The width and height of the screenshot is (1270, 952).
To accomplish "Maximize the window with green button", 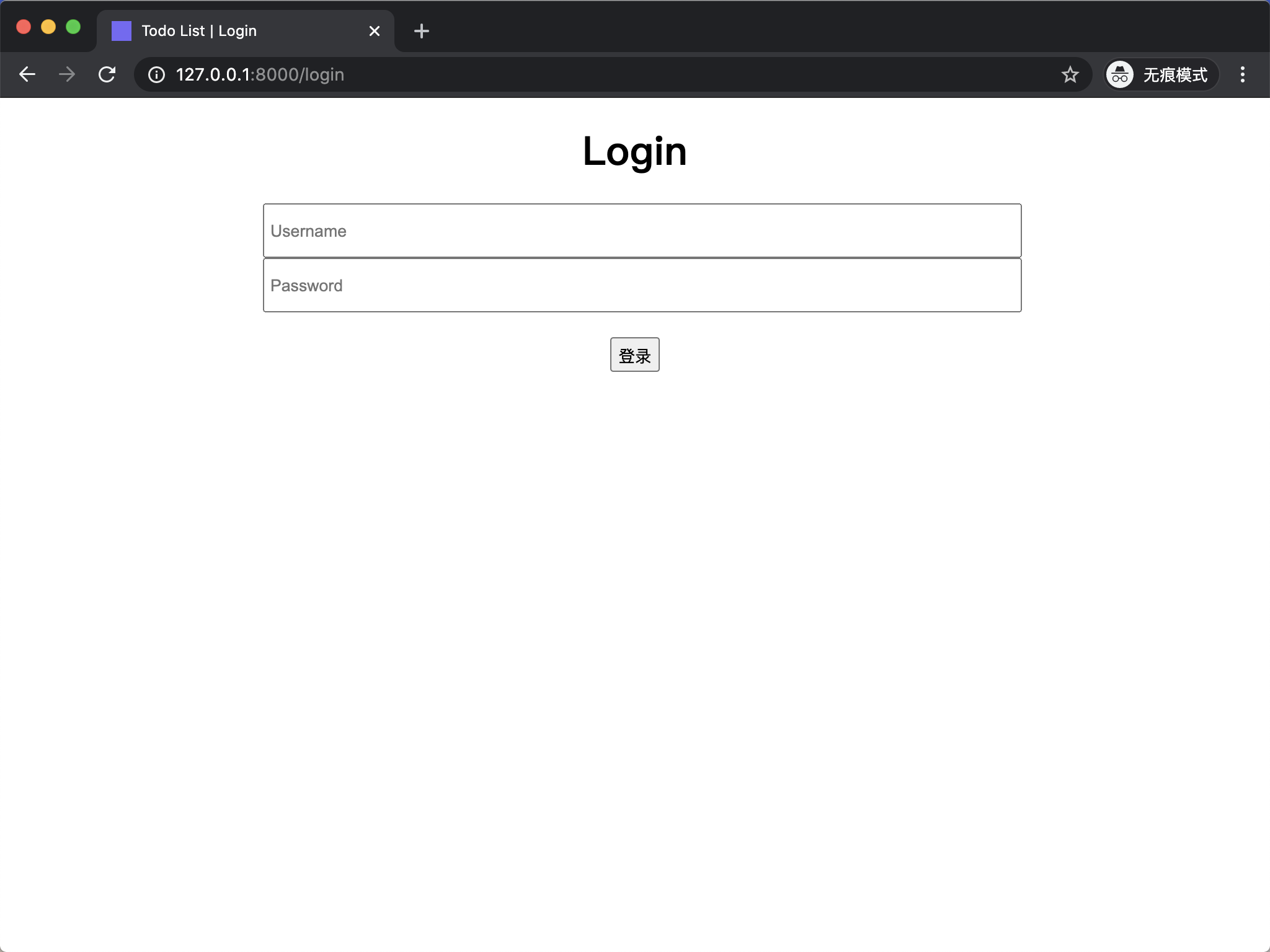I will pyautogui.click(x=73, y=27).
